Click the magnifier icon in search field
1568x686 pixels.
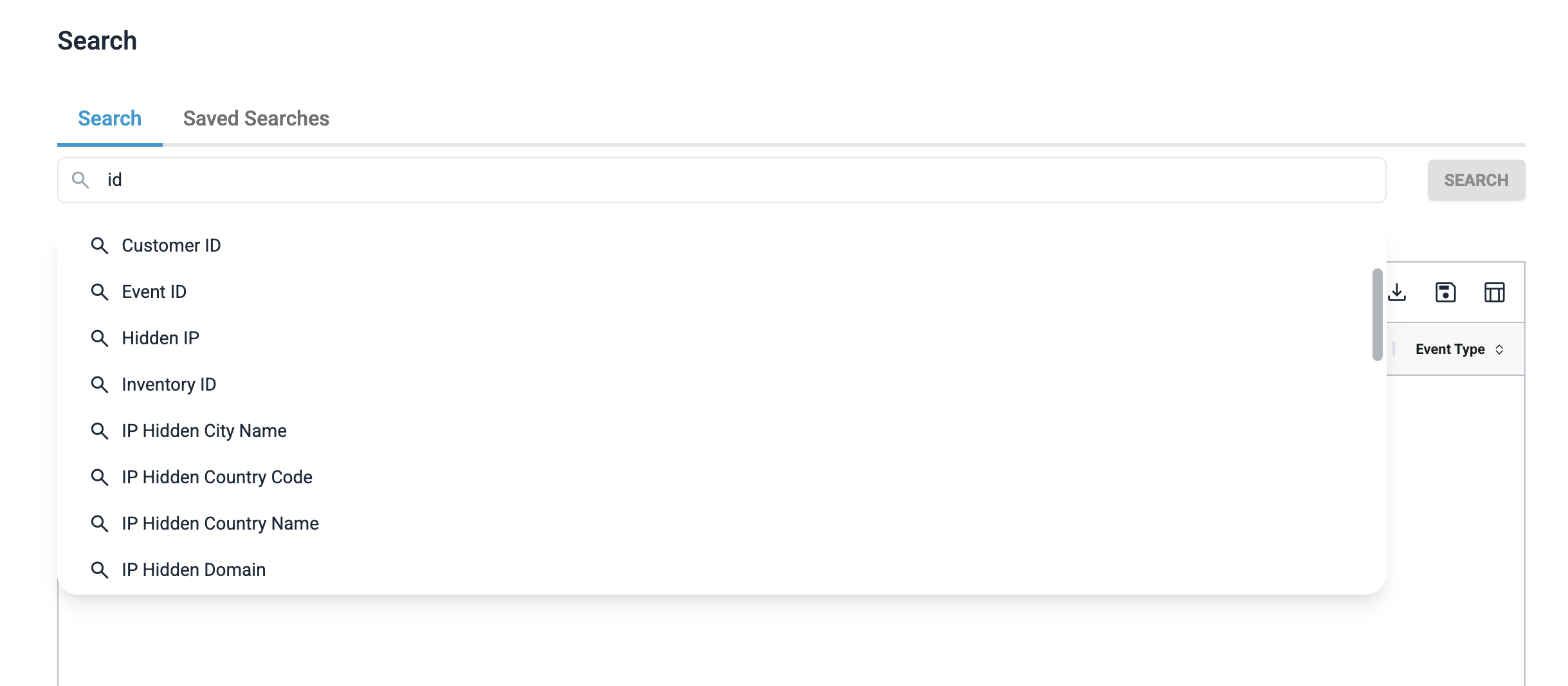tap(80, 180)
